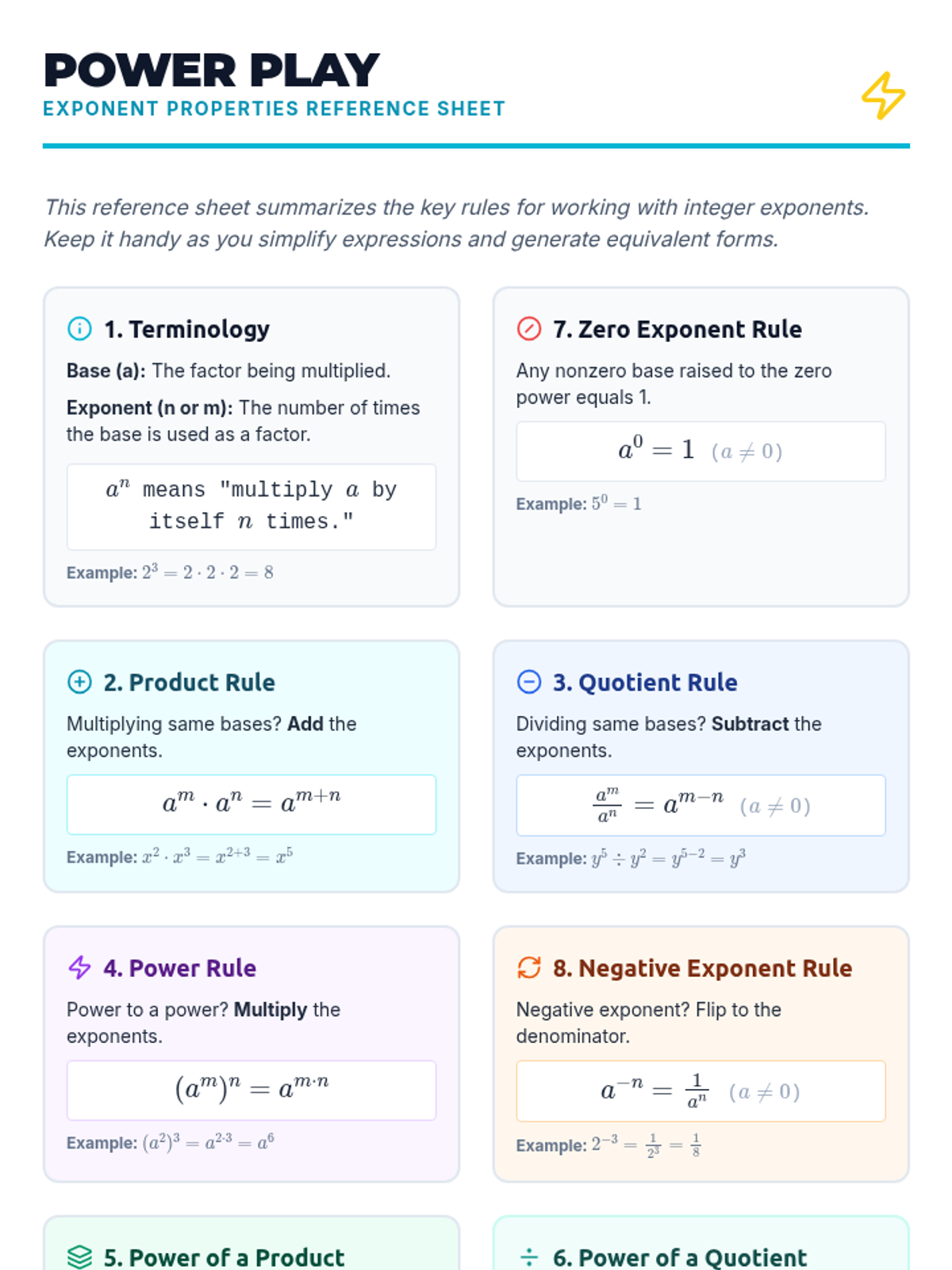
Task: Click the Power Rule formula box
Action: click(251, 1090)
